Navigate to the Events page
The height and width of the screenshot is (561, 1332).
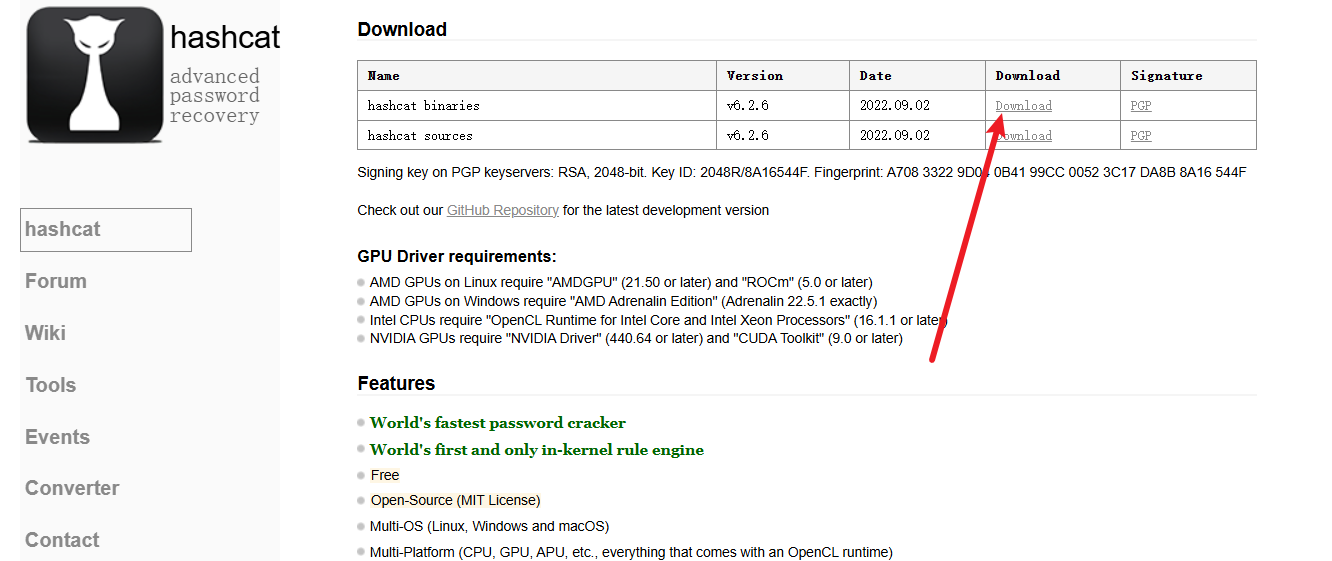57,437
